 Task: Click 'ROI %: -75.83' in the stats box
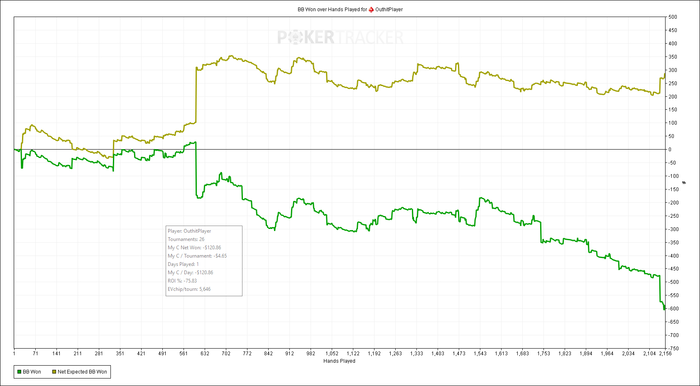(183, 281)
